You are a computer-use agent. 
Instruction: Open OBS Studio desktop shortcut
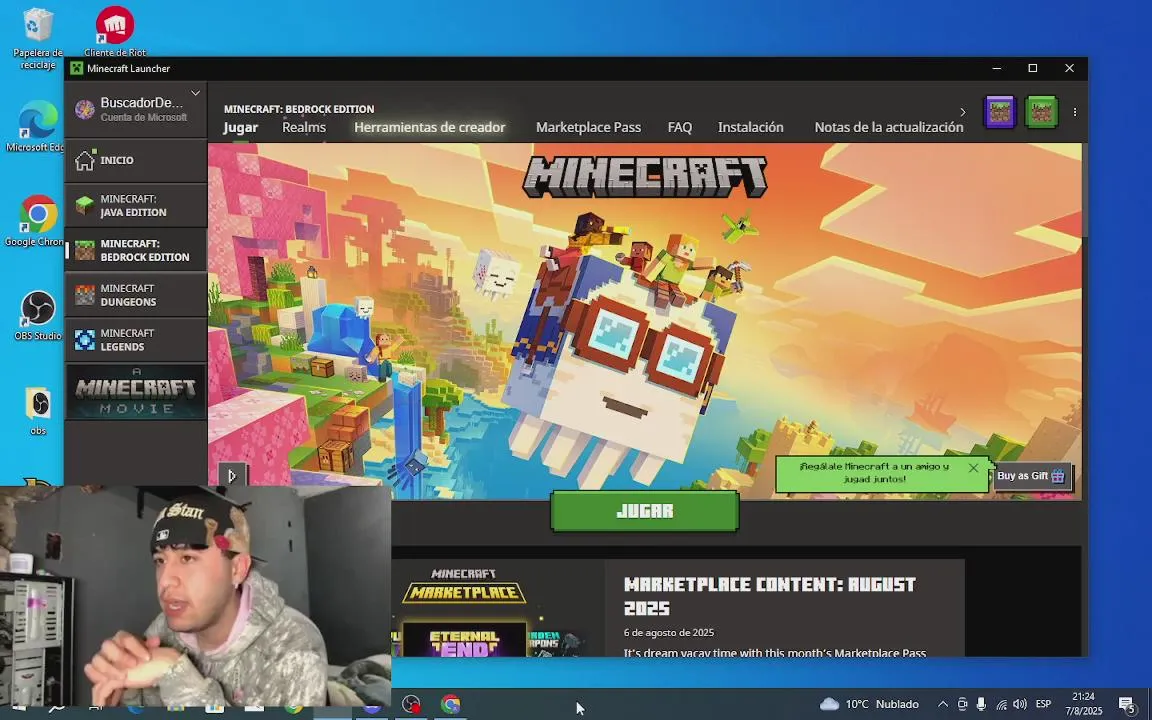coord(37,316)
